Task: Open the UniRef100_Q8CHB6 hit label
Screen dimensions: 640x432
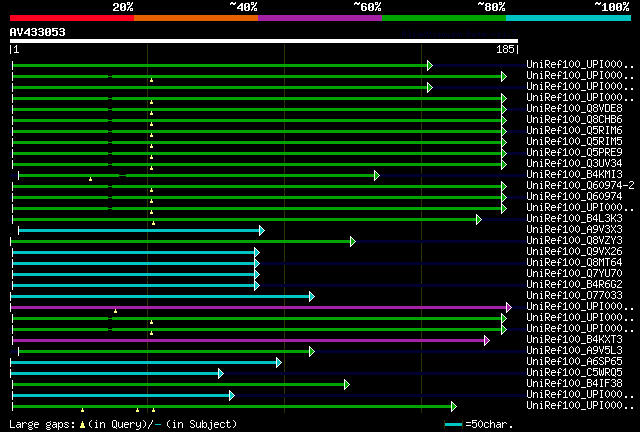Action: point(574,120)
